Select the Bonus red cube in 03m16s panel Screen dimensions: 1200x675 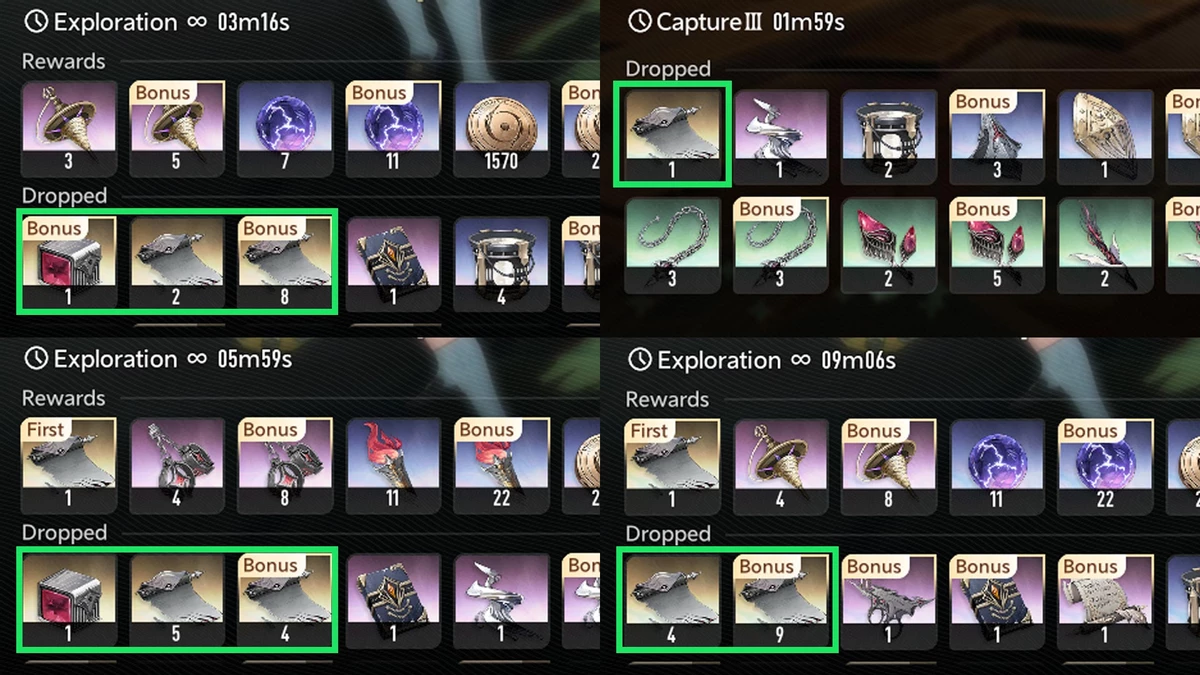pyautogui.click(x=70, y=264)
